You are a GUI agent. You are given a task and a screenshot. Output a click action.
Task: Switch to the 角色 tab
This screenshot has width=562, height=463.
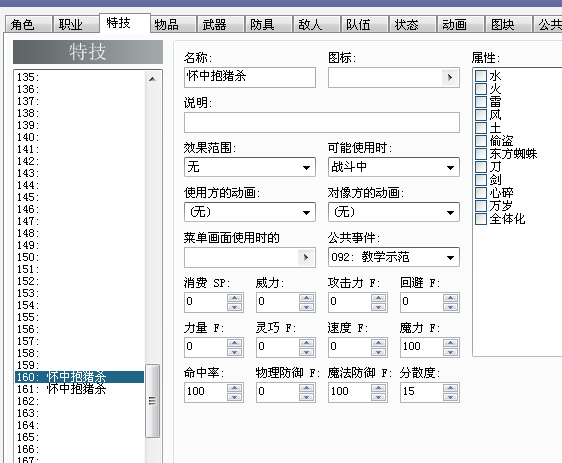pos(28,24)
